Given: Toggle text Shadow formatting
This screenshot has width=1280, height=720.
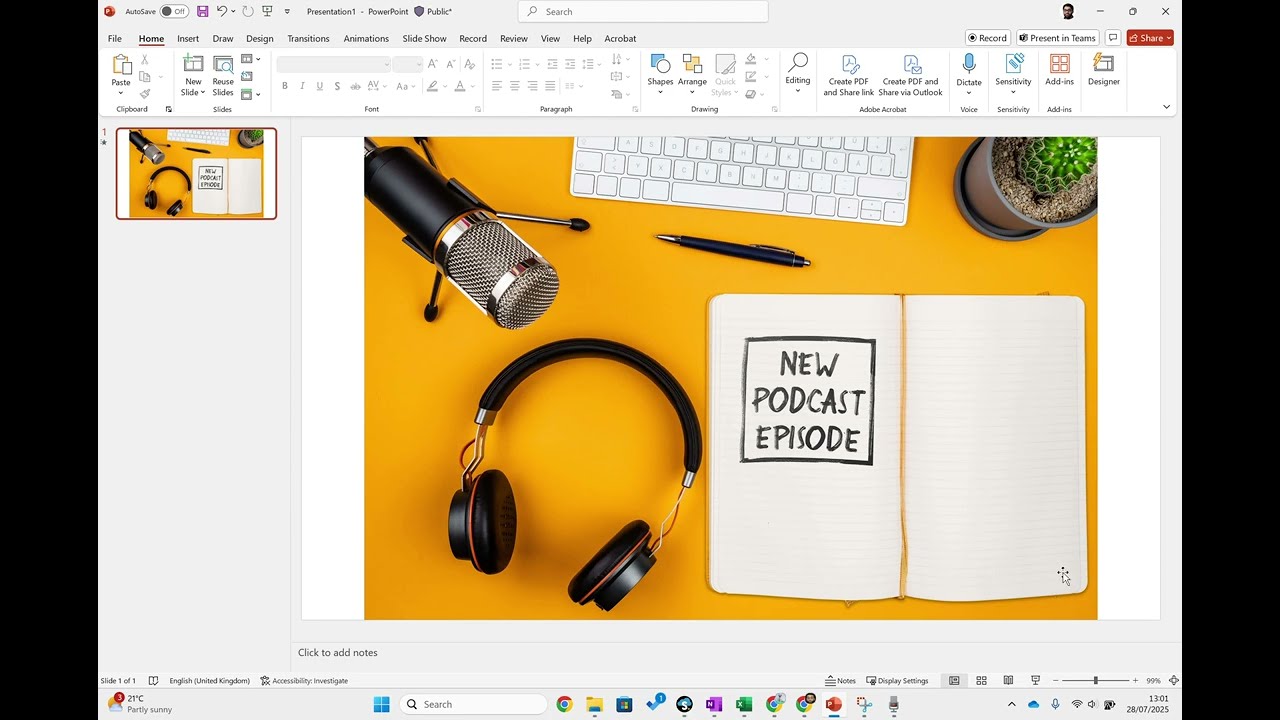Looking at the screenshot, I should [337, 86].
